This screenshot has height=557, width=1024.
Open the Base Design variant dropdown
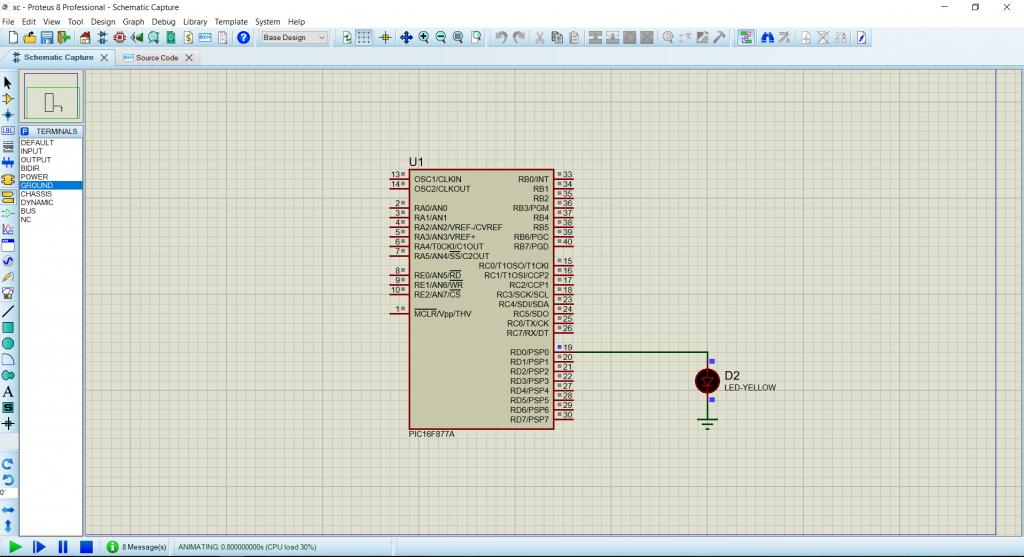tap(294, 38)
